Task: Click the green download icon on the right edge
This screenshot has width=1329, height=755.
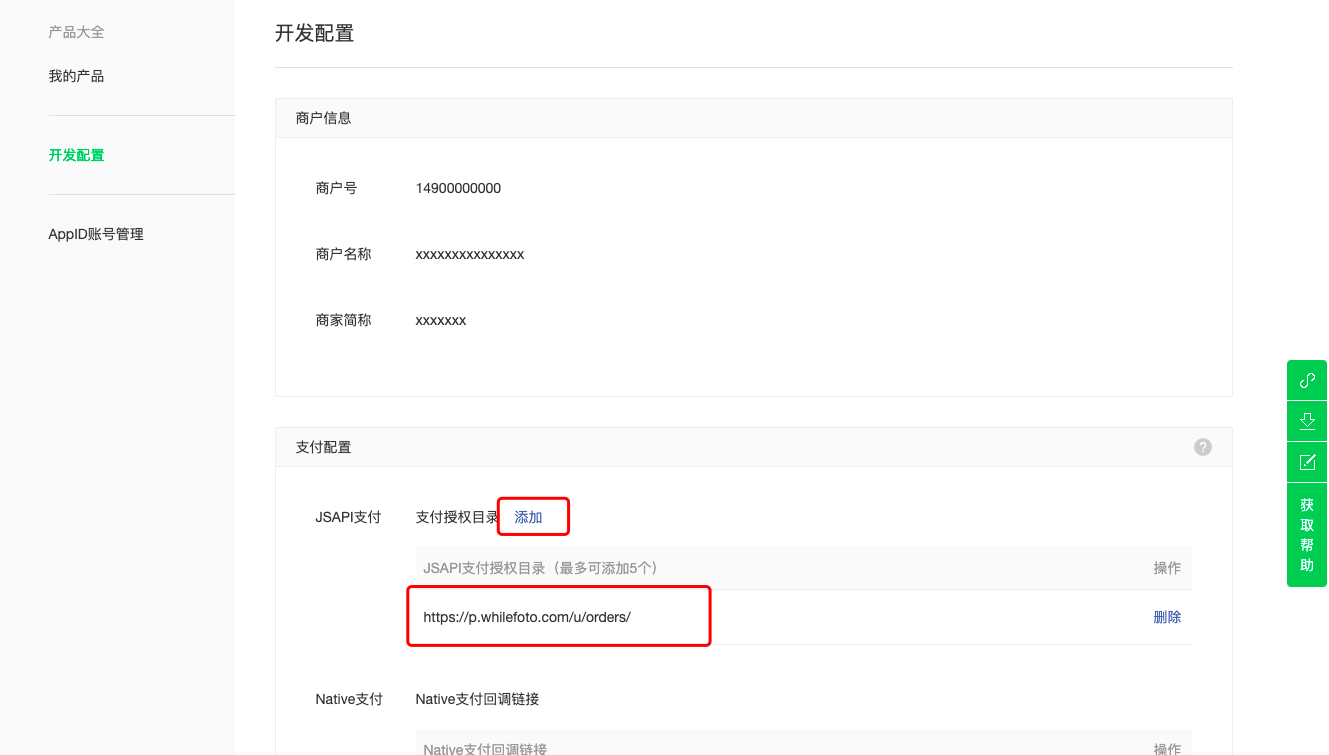Action: (x=1306, y=421)
